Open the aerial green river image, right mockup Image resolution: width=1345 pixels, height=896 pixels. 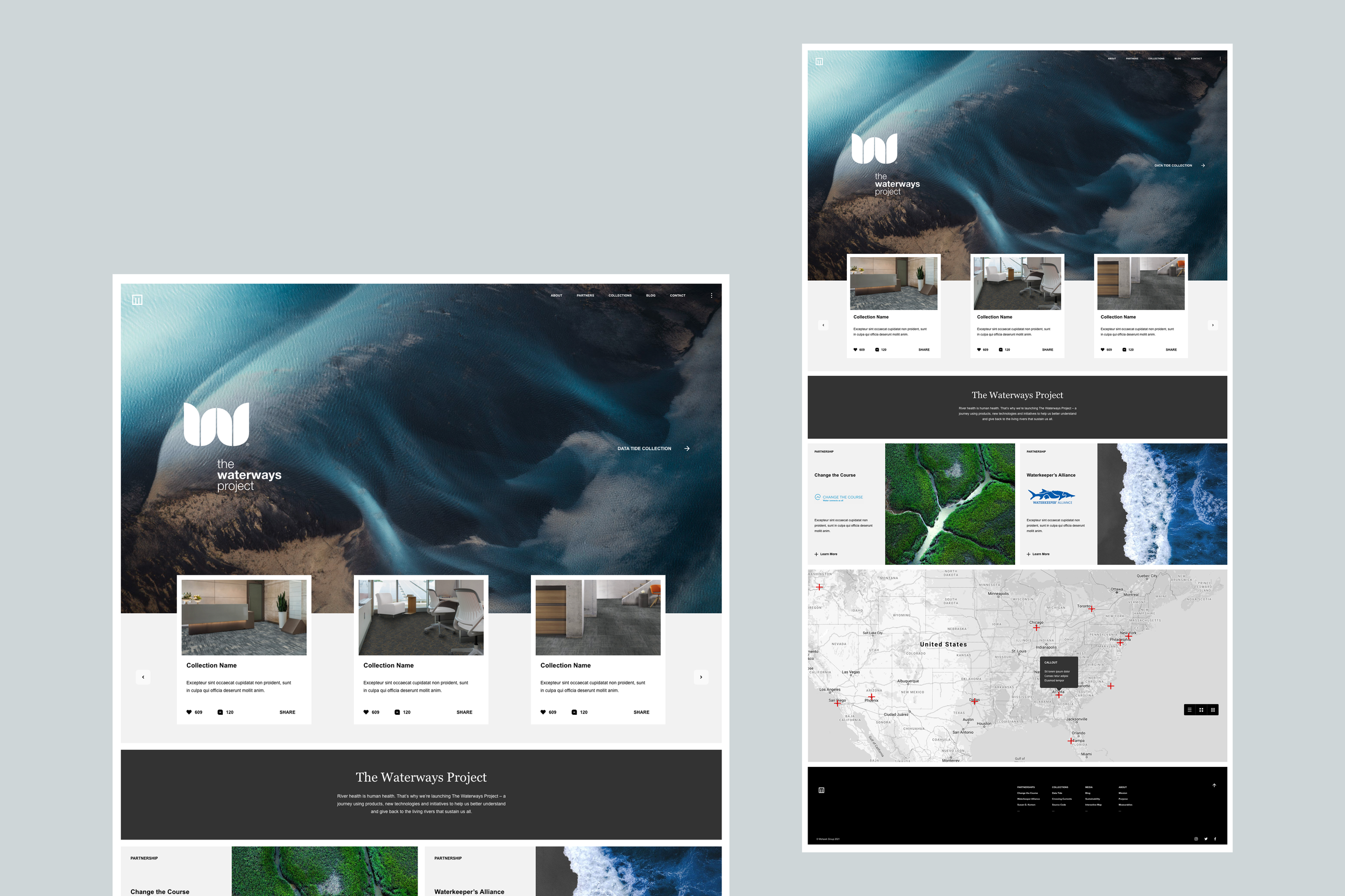point(950,504)
